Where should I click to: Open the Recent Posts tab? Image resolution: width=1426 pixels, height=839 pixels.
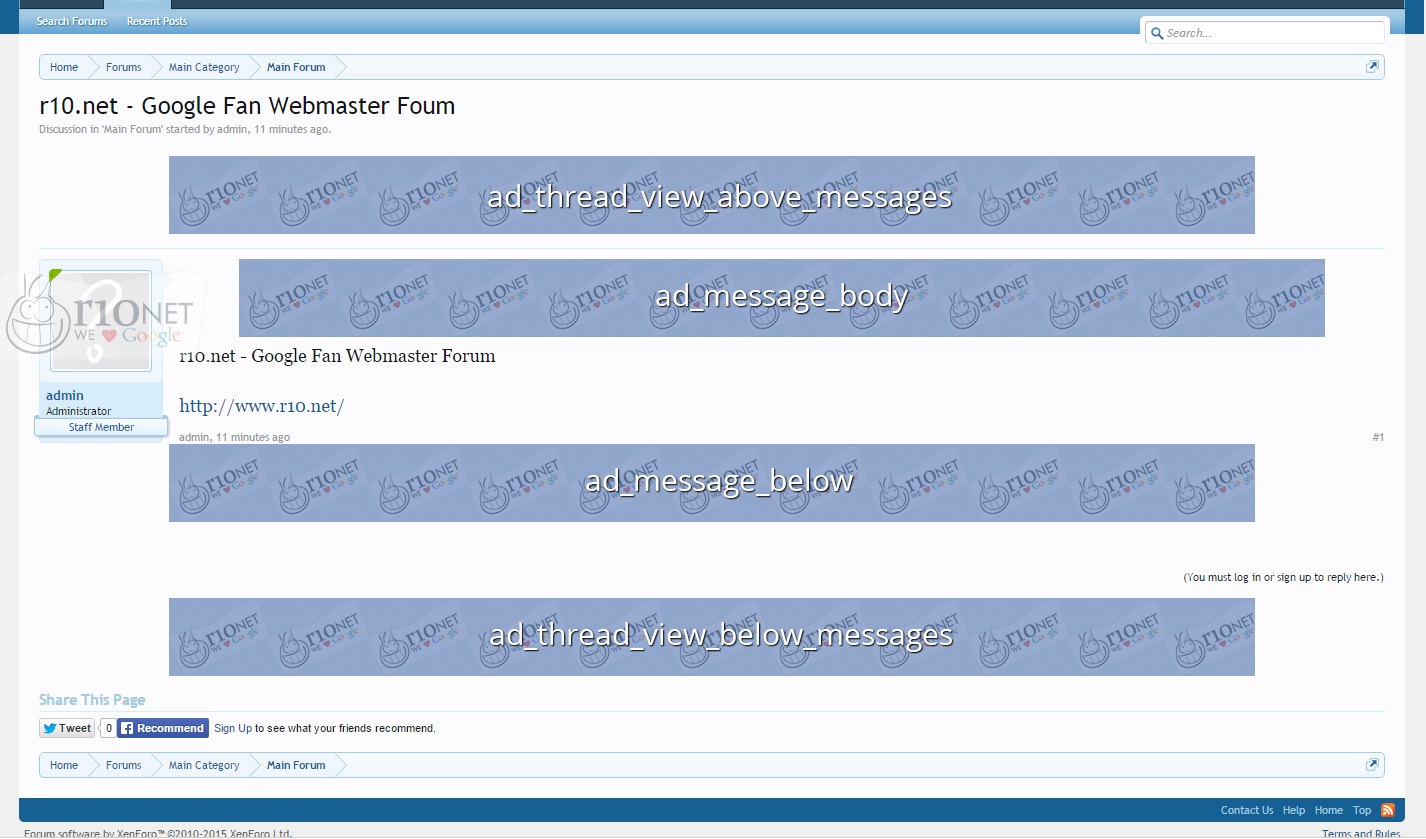157,21
